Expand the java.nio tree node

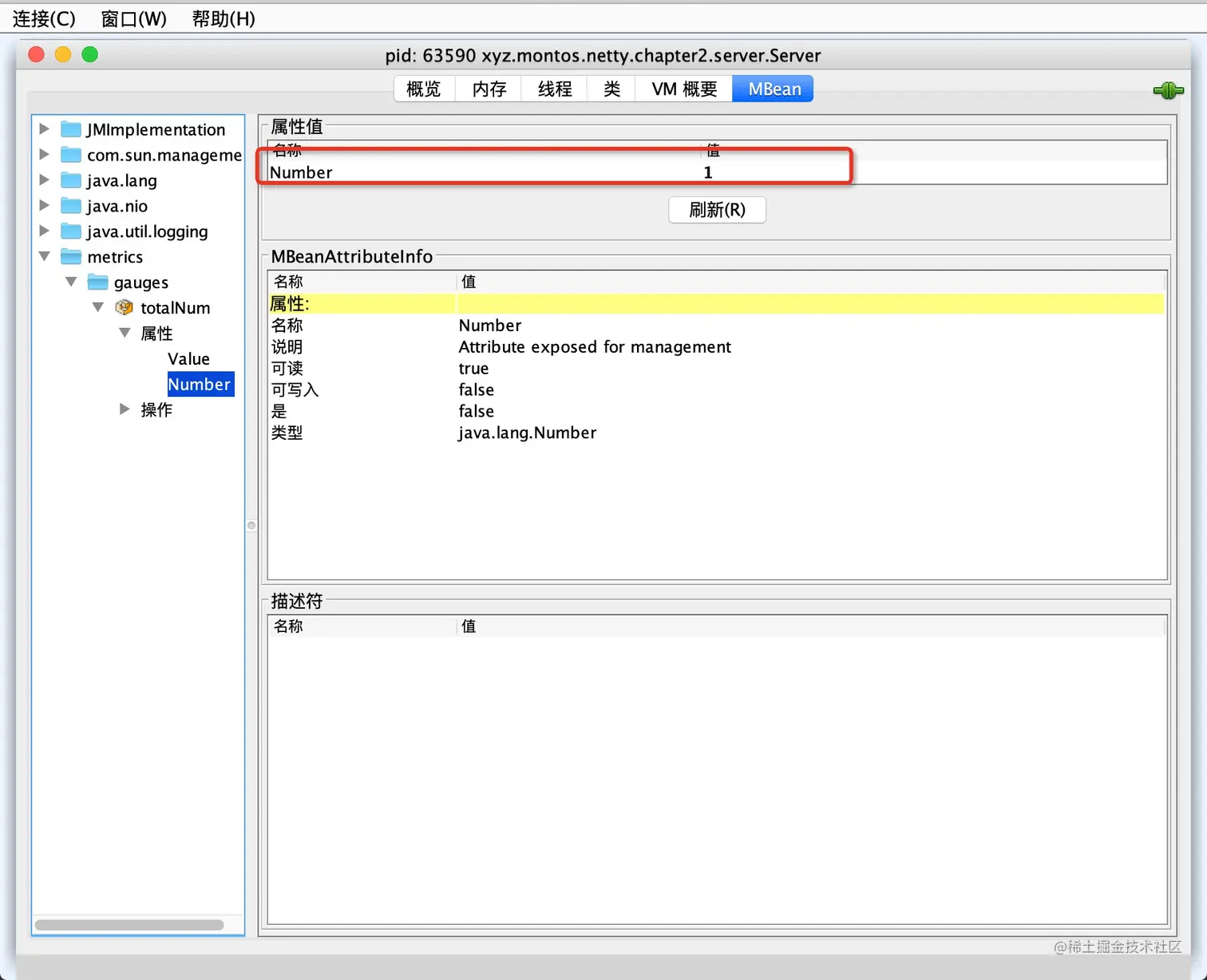[45, 205]
